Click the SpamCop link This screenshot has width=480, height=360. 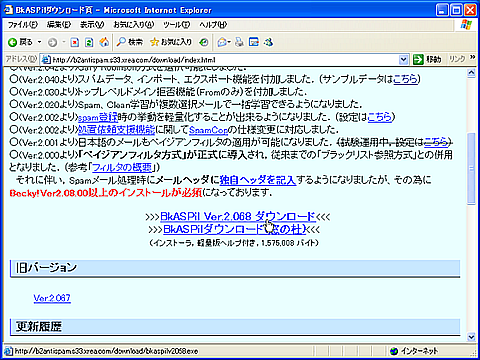(208, 130)
